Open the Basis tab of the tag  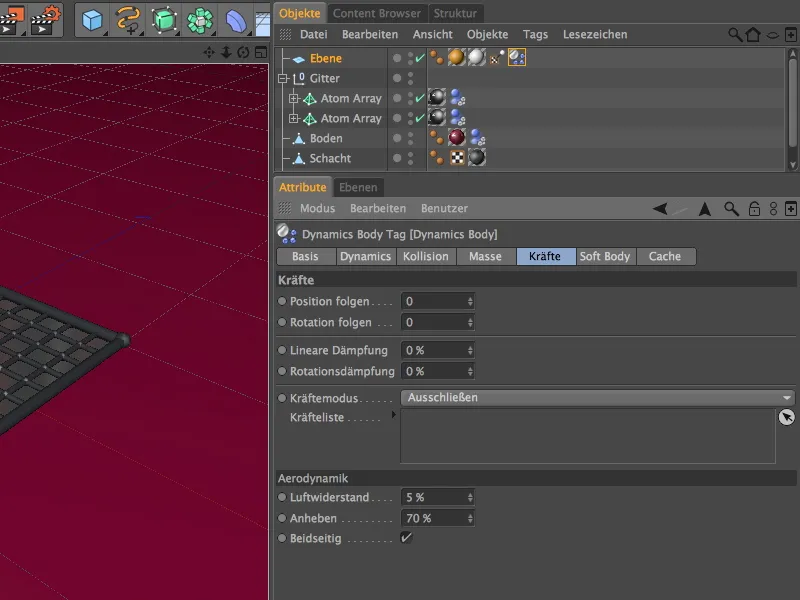pos(305,256)
